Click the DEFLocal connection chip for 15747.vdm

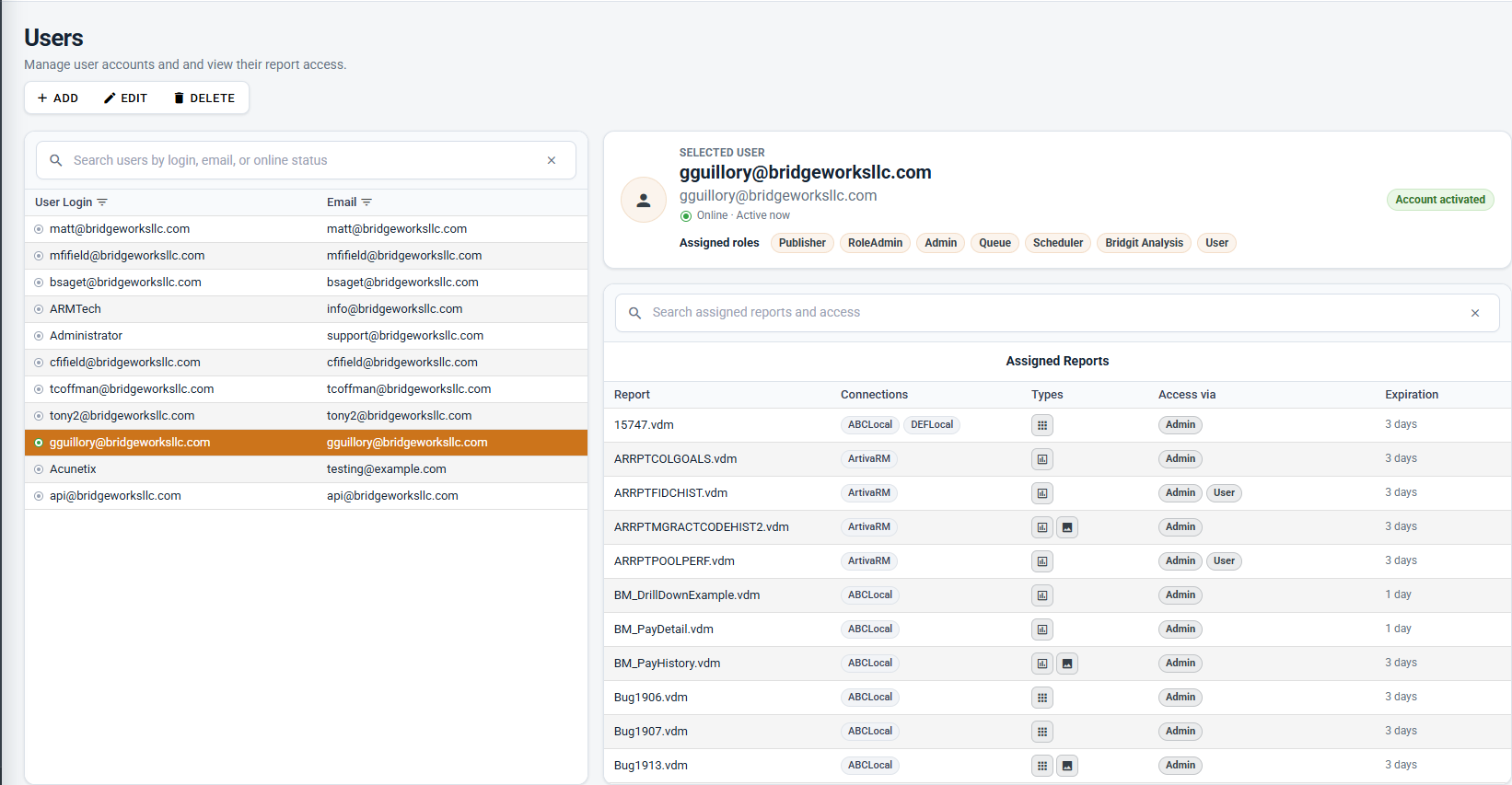point(932,425)
